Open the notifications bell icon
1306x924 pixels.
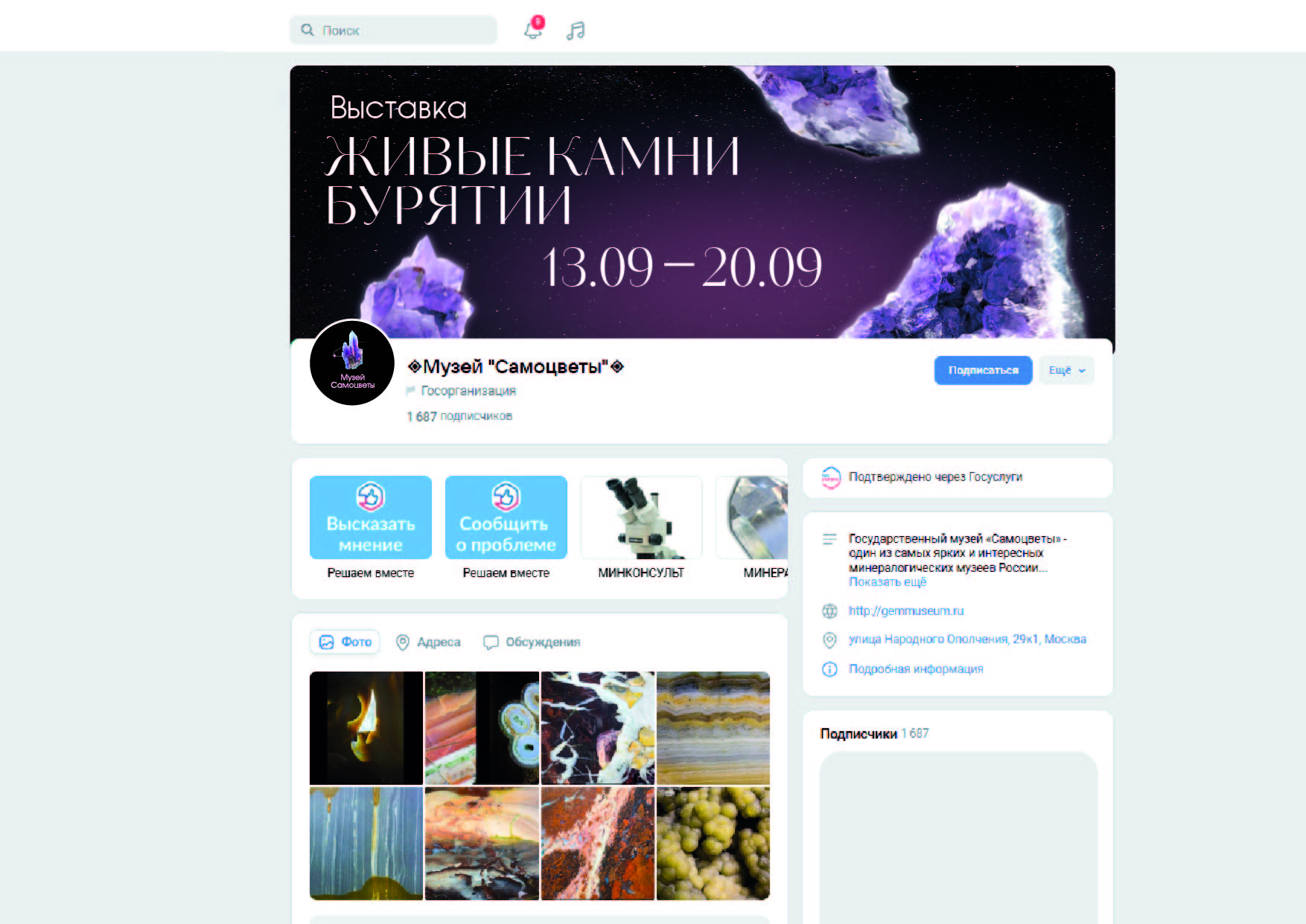533,29
